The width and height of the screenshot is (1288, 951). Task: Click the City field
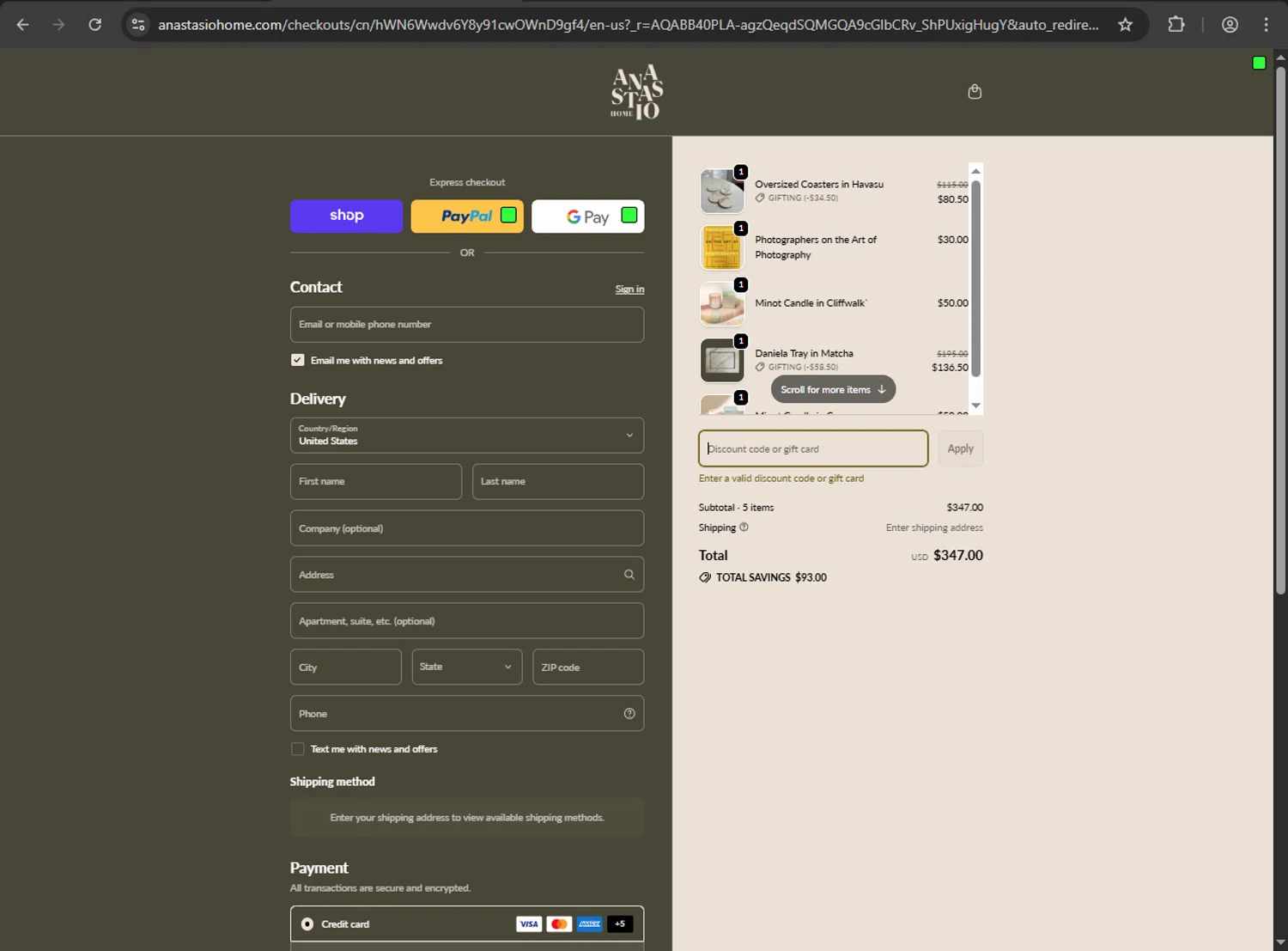[346, 668]
